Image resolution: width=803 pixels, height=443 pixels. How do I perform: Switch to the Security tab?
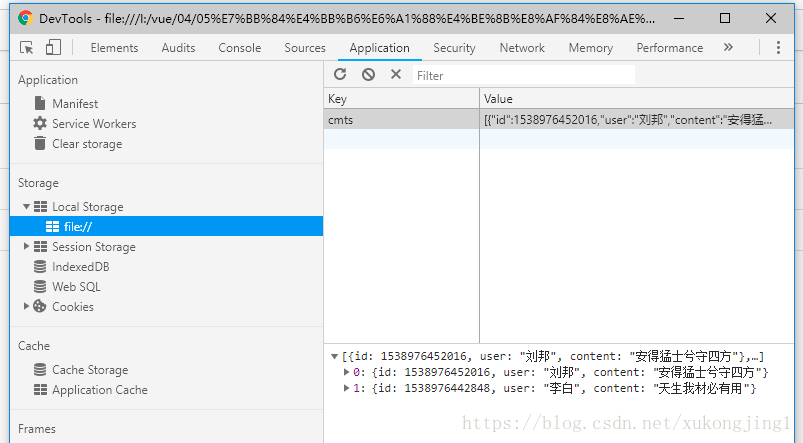point(454,48)
